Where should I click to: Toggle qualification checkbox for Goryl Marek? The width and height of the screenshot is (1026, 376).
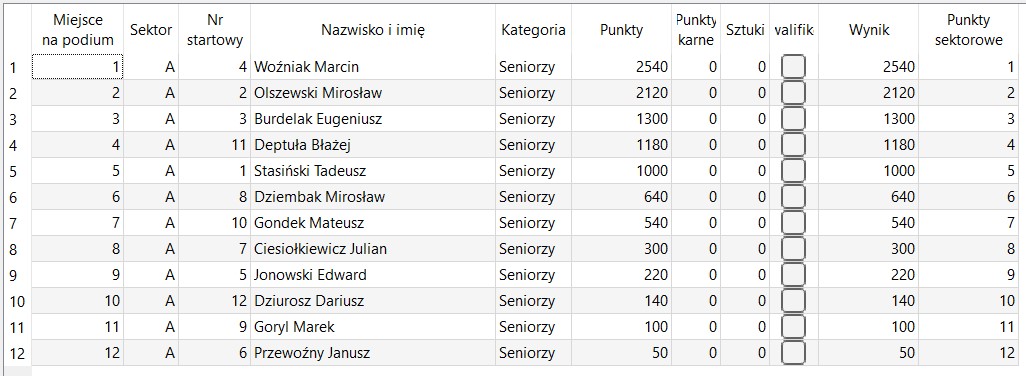tap(793, 327)
